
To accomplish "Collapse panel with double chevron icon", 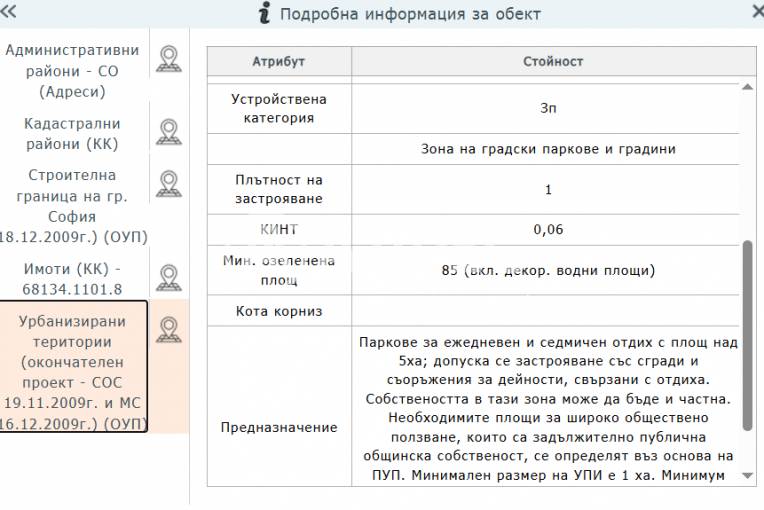I will click(x=7, y=11).
